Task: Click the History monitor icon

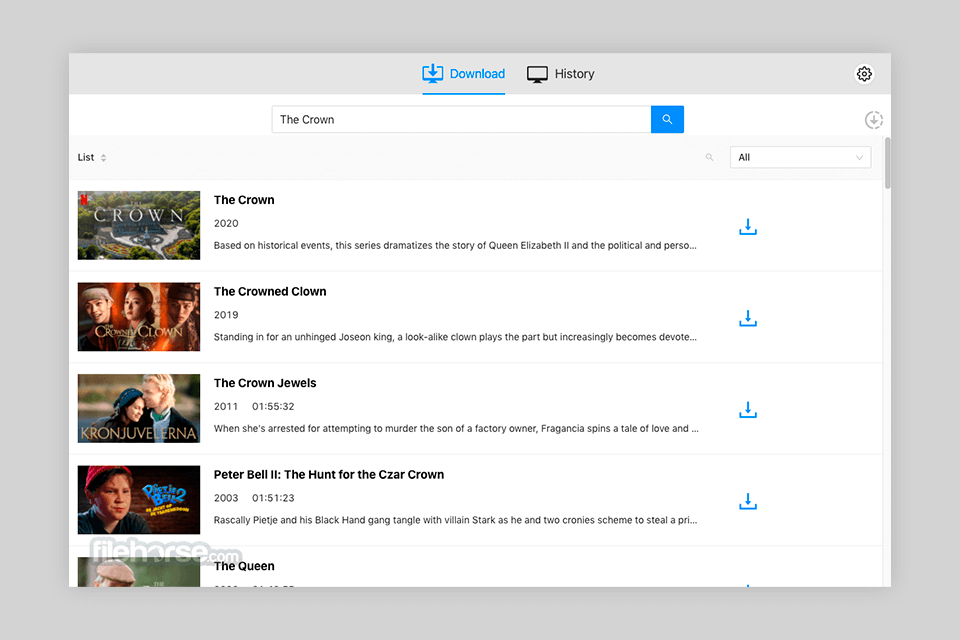Action: 537,74
